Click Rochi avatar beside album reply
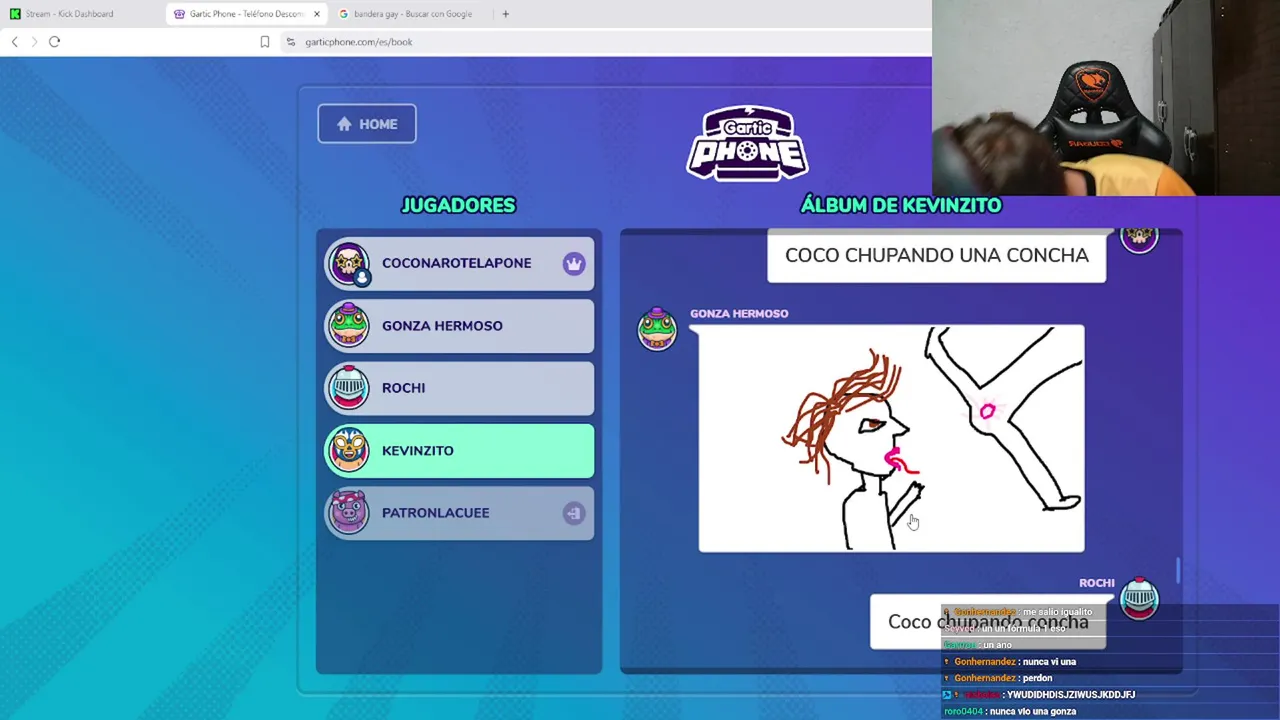Screen dimensions: 1280x720 [x=1139, y=598]
